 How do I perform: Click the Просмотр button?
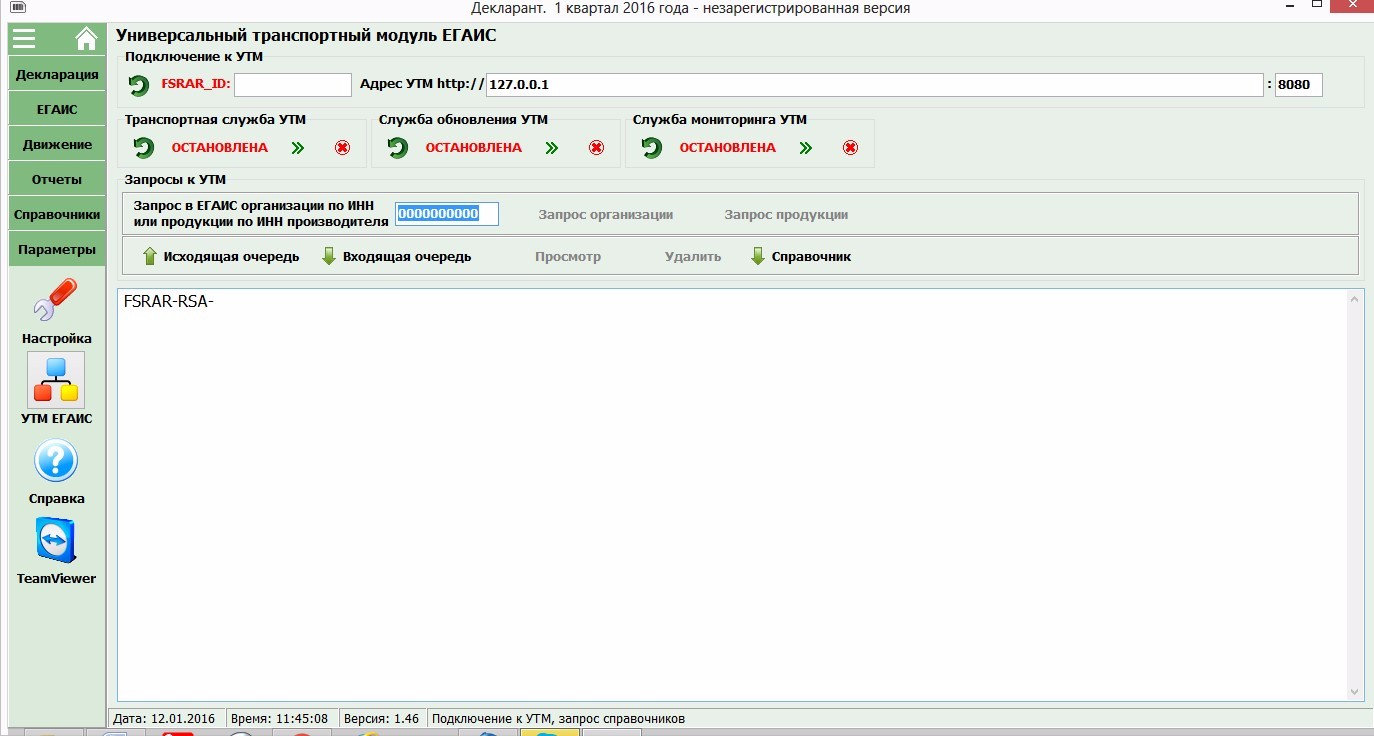[568, 256]
